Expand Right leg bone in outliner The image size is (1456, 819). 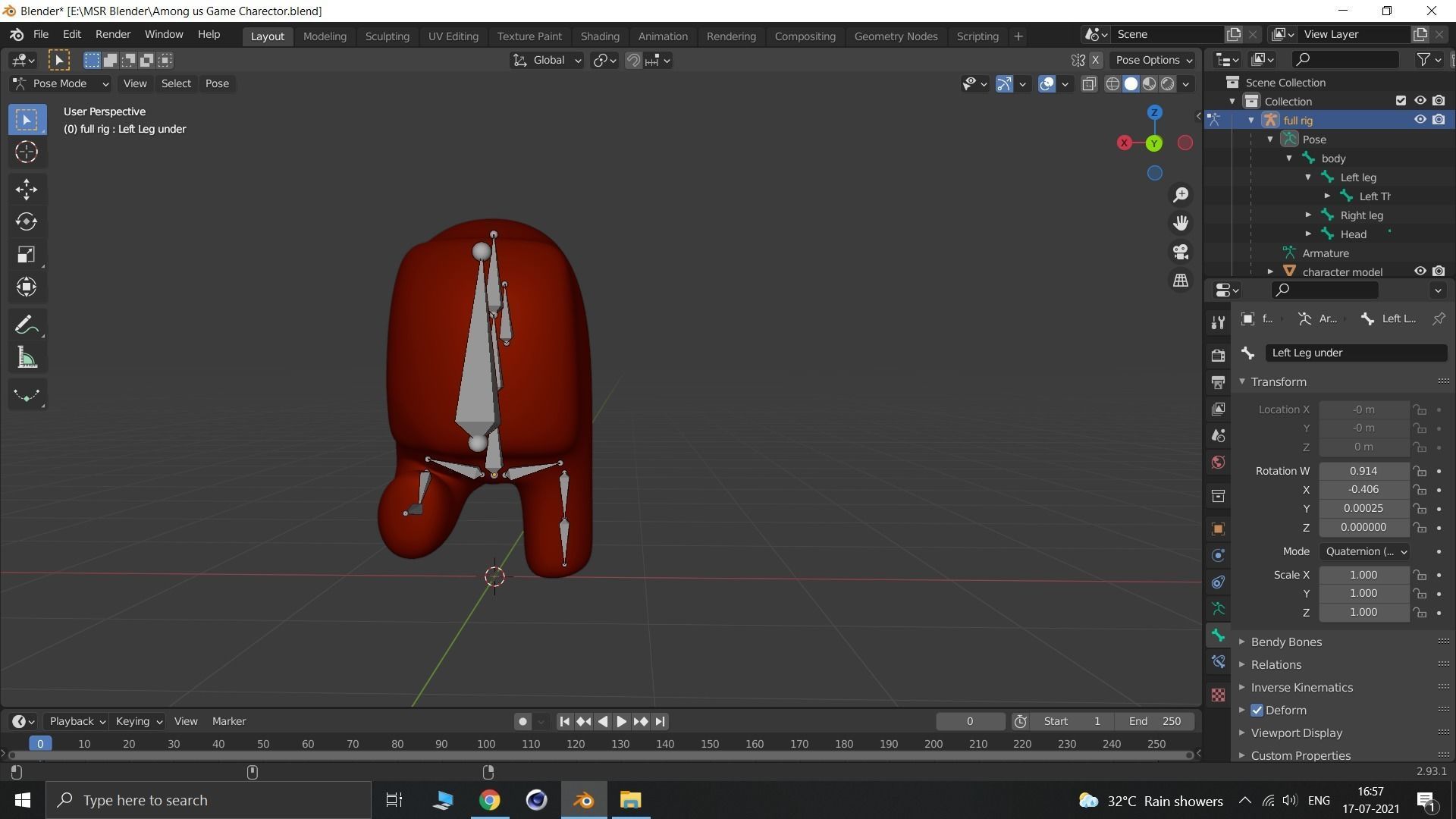coord(1308,215)
